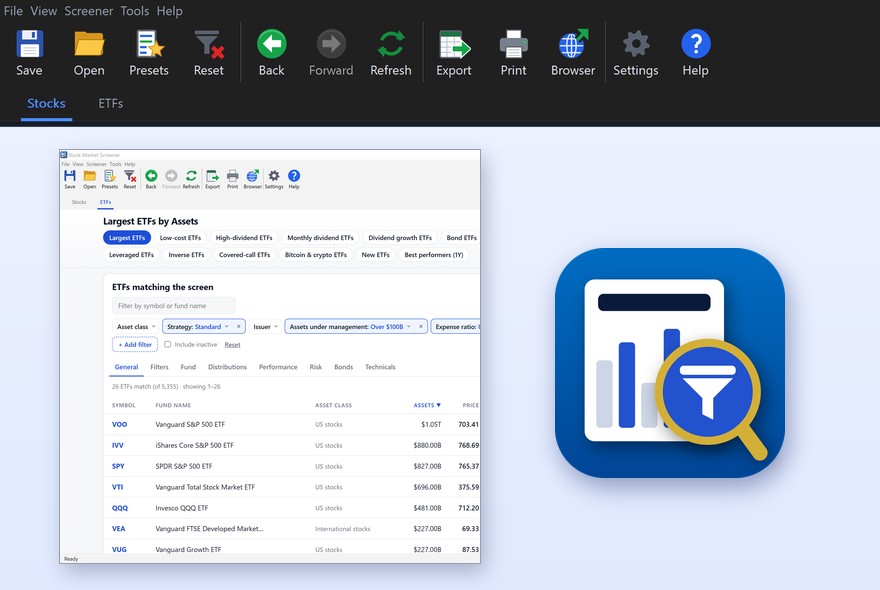Select the Bitcoin & crypto ETFs pill
Image resolution: width=880 pixels, height=590 pixels.
click(x=316, y=255)
